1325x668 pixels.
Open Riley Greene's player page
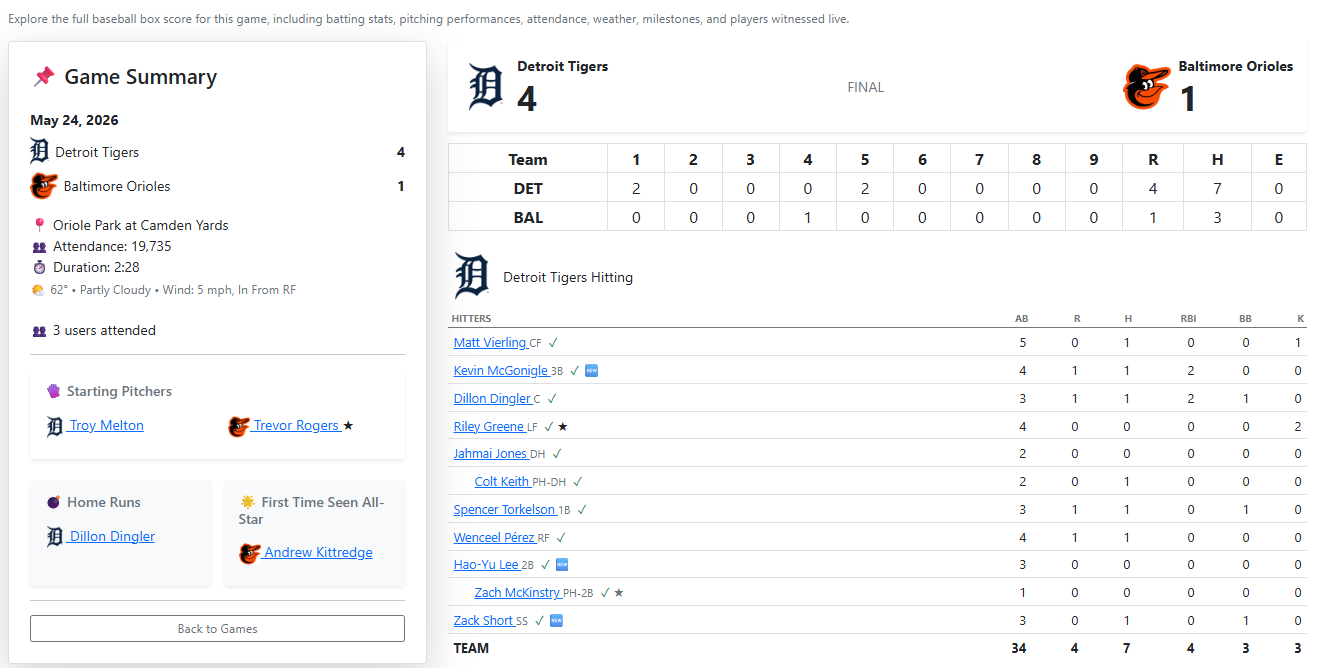click(x=489, y=427)
